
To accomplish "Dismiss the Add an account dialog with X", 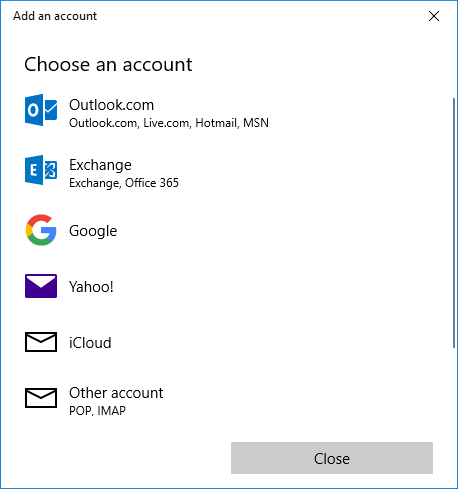I will click(434, 16).
